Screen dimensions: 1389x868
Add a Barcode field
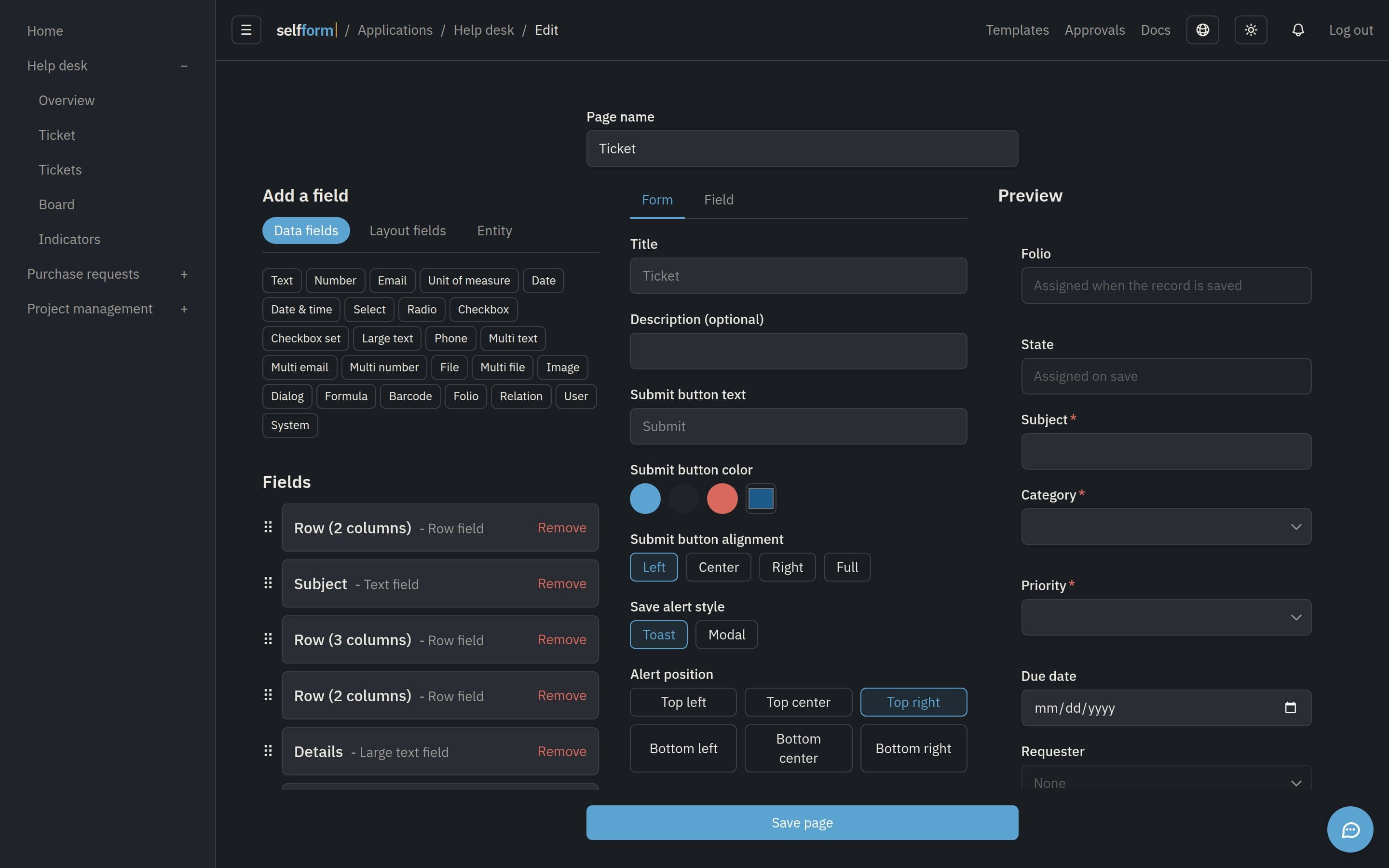click(410, 396)
